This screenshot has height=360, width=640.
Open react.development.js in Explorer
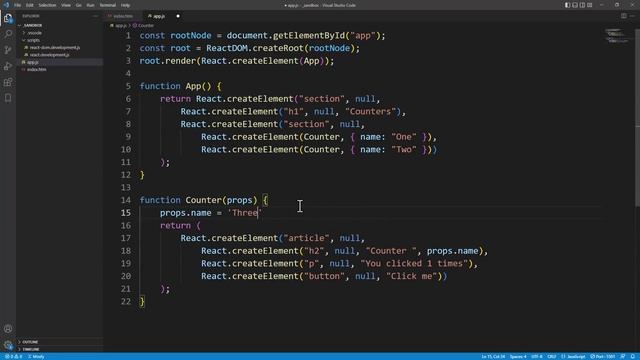coord(49,55)
